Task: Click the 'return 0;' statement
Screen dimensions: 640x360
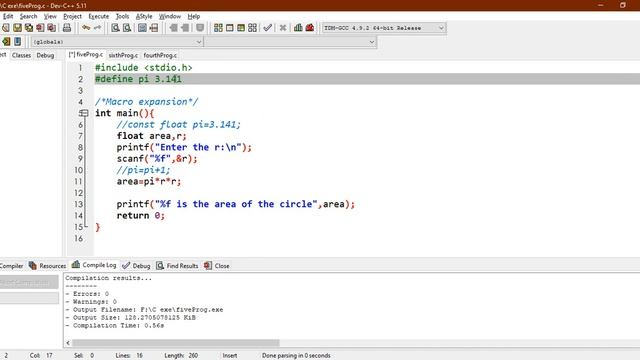Action: (x=140, y=216)
